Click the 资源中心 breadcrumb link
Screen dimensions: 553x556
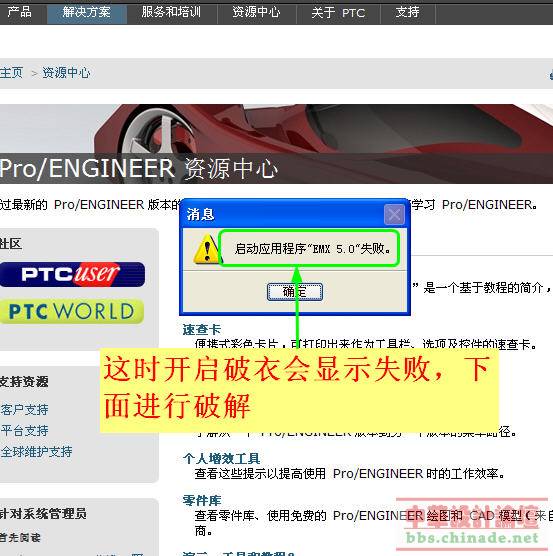pos(66,73)
